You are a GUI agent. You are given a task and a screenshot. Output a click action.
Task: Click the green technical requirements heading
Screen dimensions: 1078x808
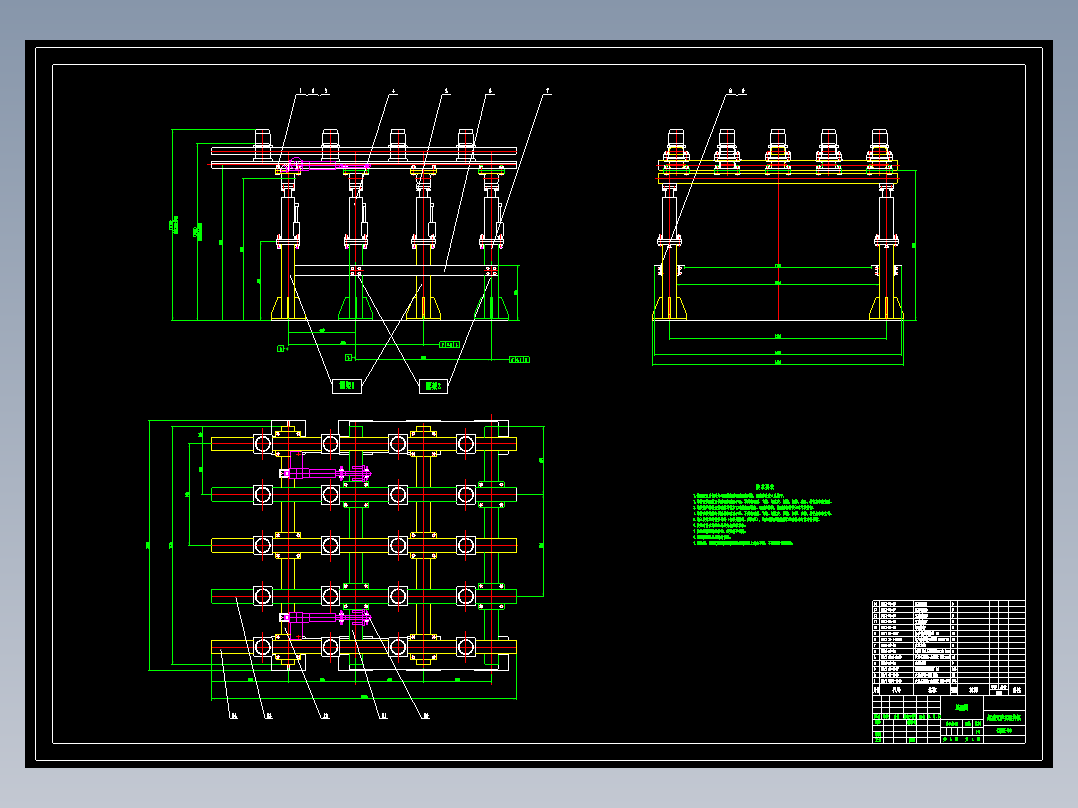click(765, 486)
